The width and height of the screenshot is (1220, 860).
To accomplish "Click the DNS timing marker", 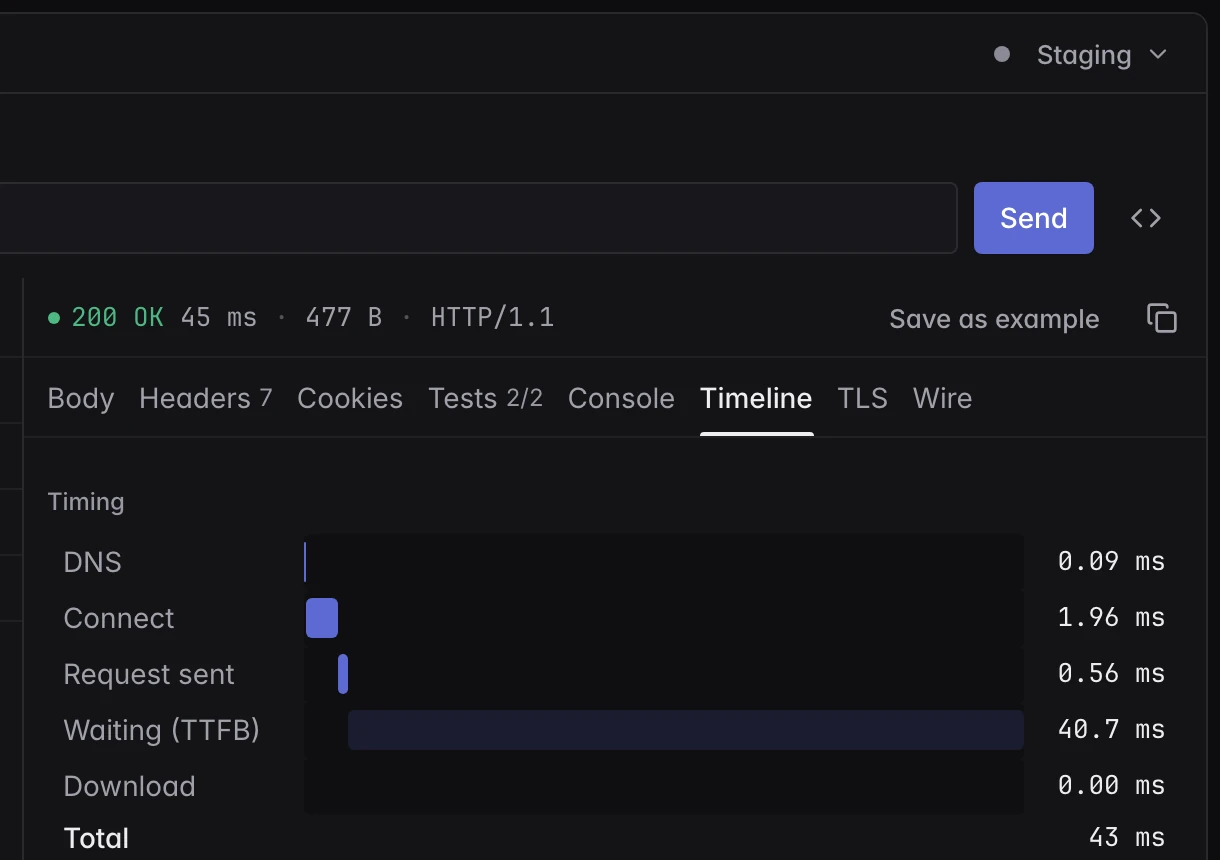I will [305, 562].
